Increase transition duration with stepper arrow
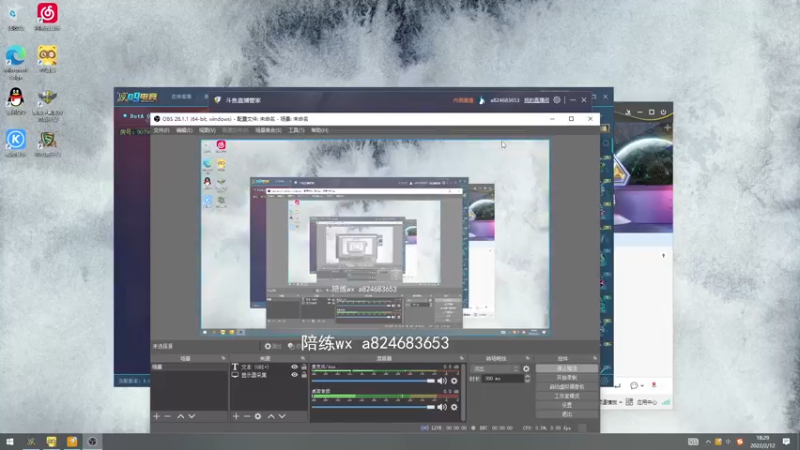The width and height of the screenshot is (800, 450). [527, 377]
